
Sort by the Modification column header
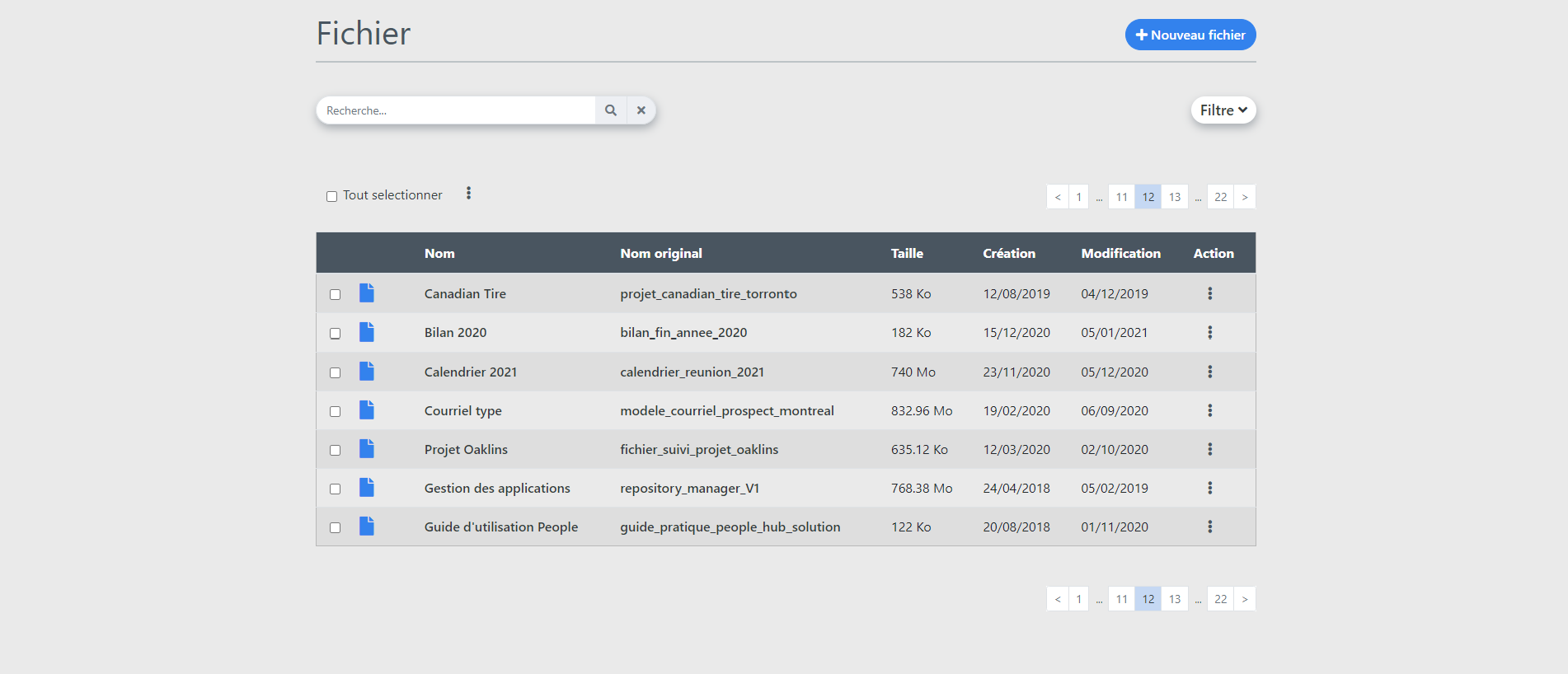(x=1120, y=253)
